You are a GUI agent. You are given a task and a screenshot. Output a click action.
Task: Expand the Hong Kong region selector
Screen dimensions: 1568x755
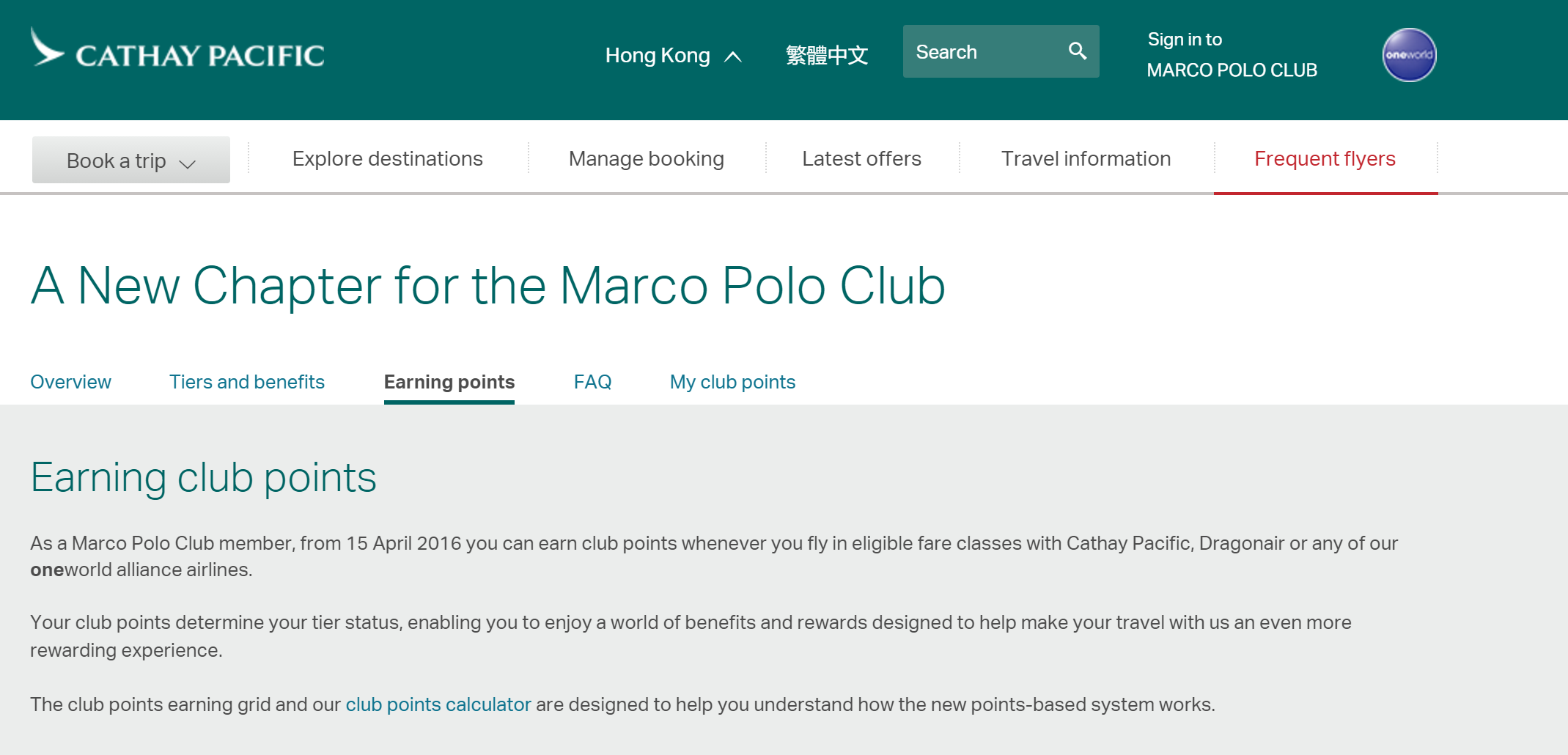(673, 56)
